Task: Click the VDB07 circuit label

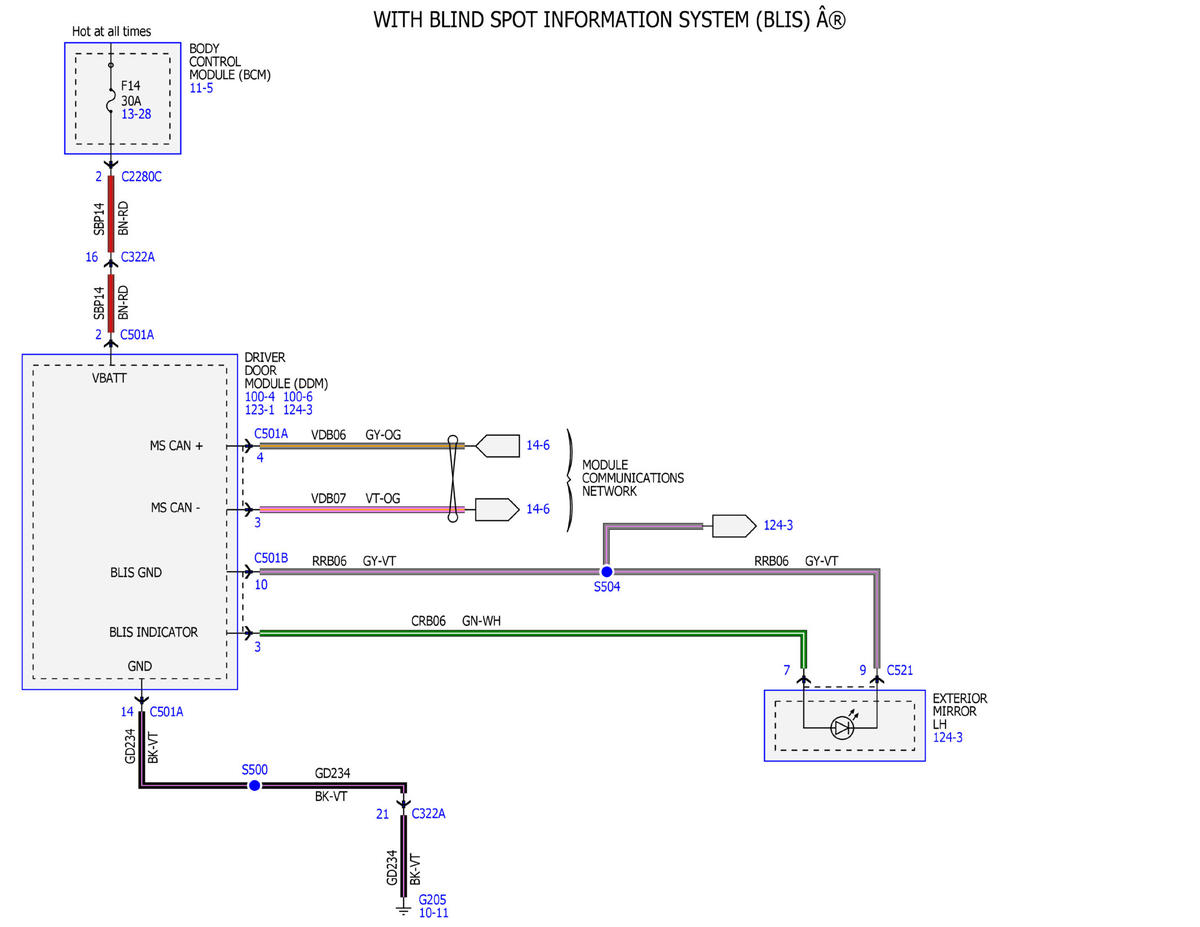Action: [328, 497]
